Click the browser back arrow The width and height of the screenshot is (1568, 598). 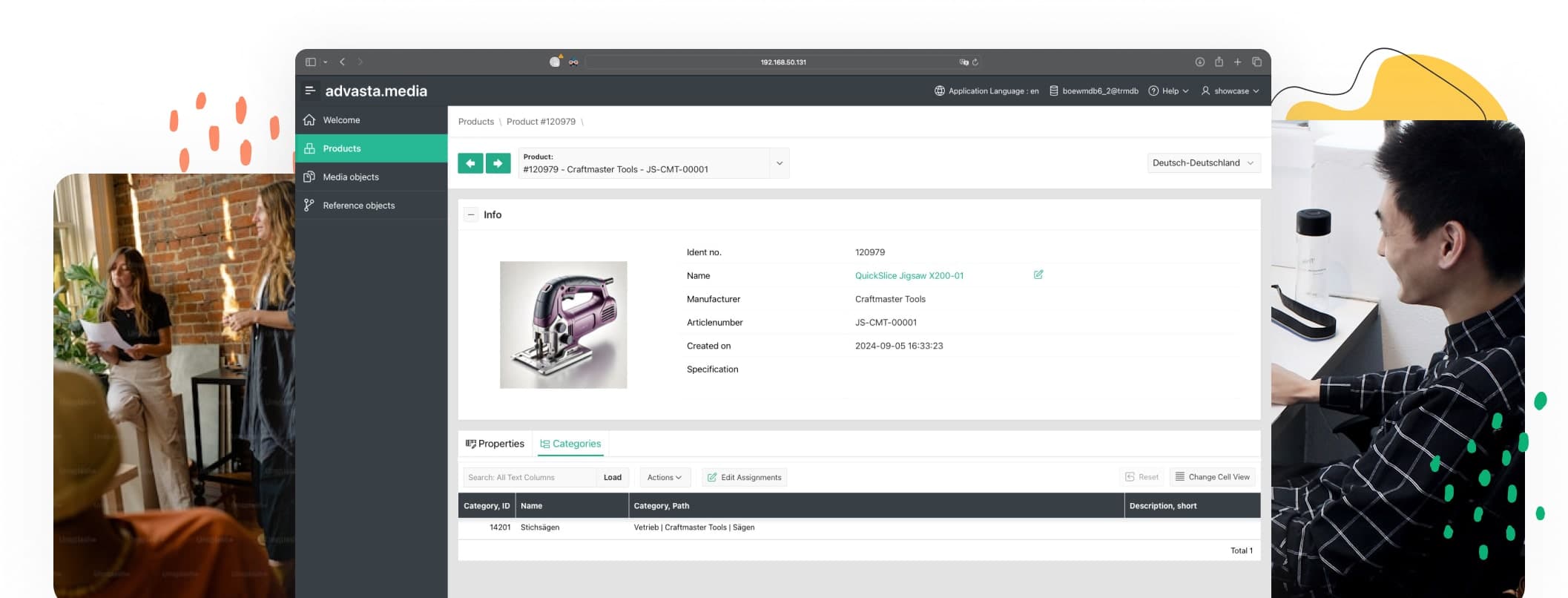tap(342, 62)
